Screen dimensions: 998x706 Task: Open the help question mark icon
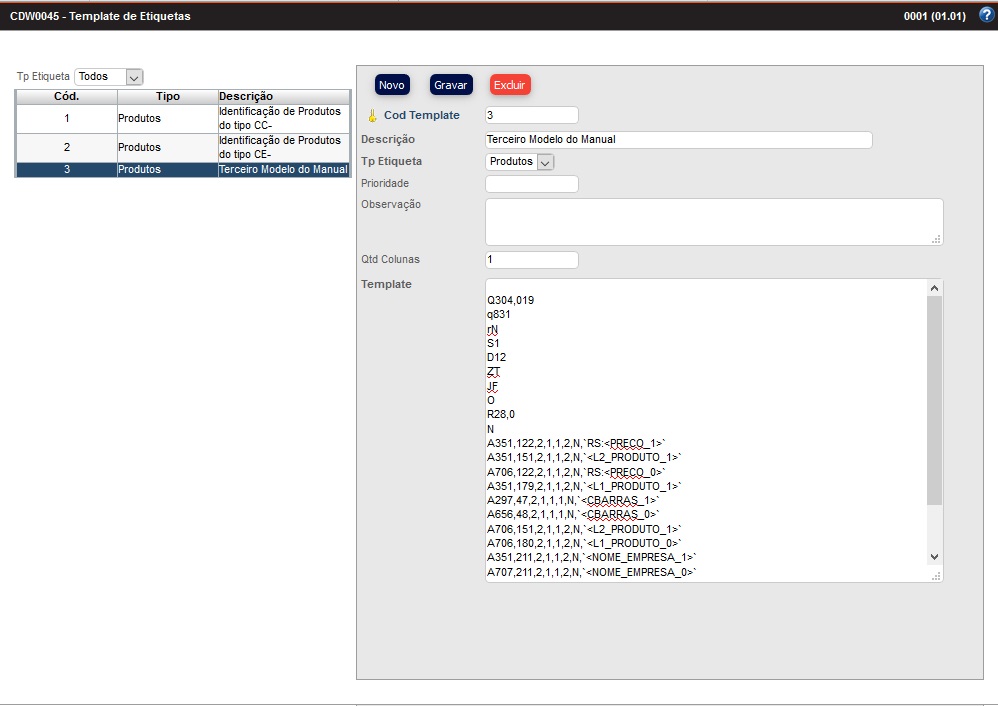pos(986,15)
